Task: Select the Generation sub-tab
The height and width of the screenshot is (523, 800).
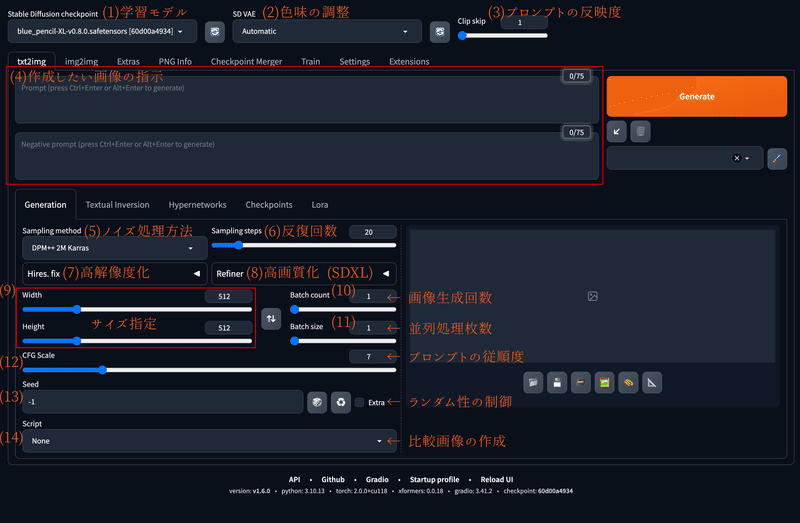Action: [x=45, y=205]
